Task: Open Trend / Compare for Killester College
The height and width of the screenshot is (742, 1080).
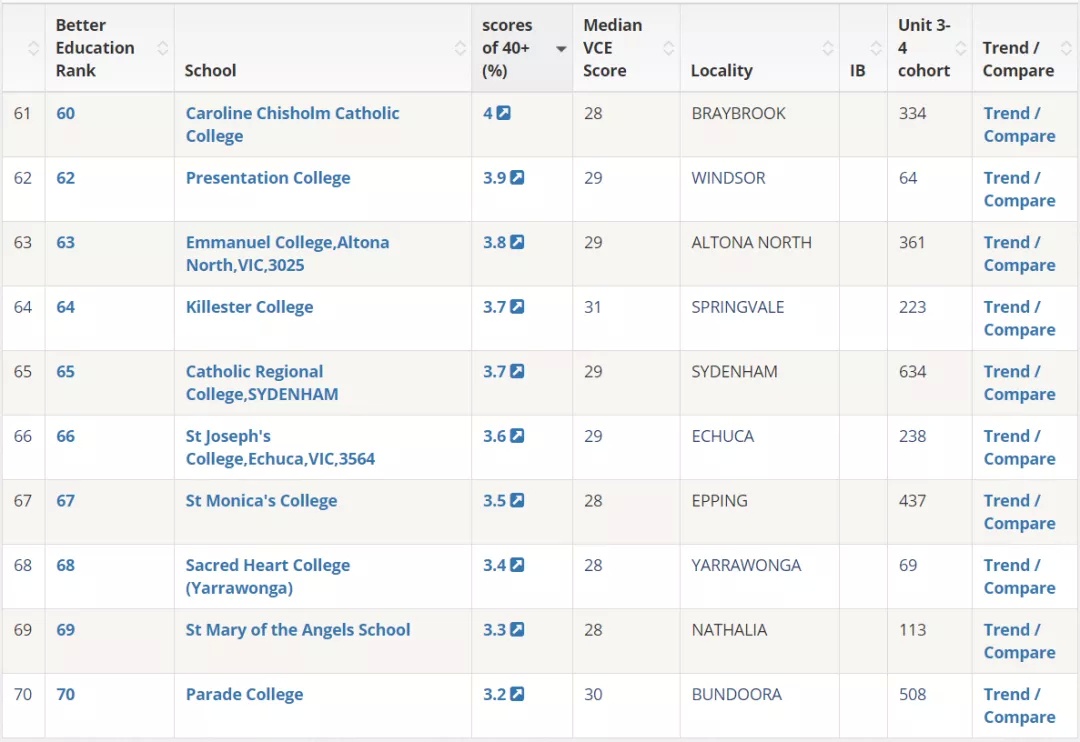Action: coord(1019,318)
